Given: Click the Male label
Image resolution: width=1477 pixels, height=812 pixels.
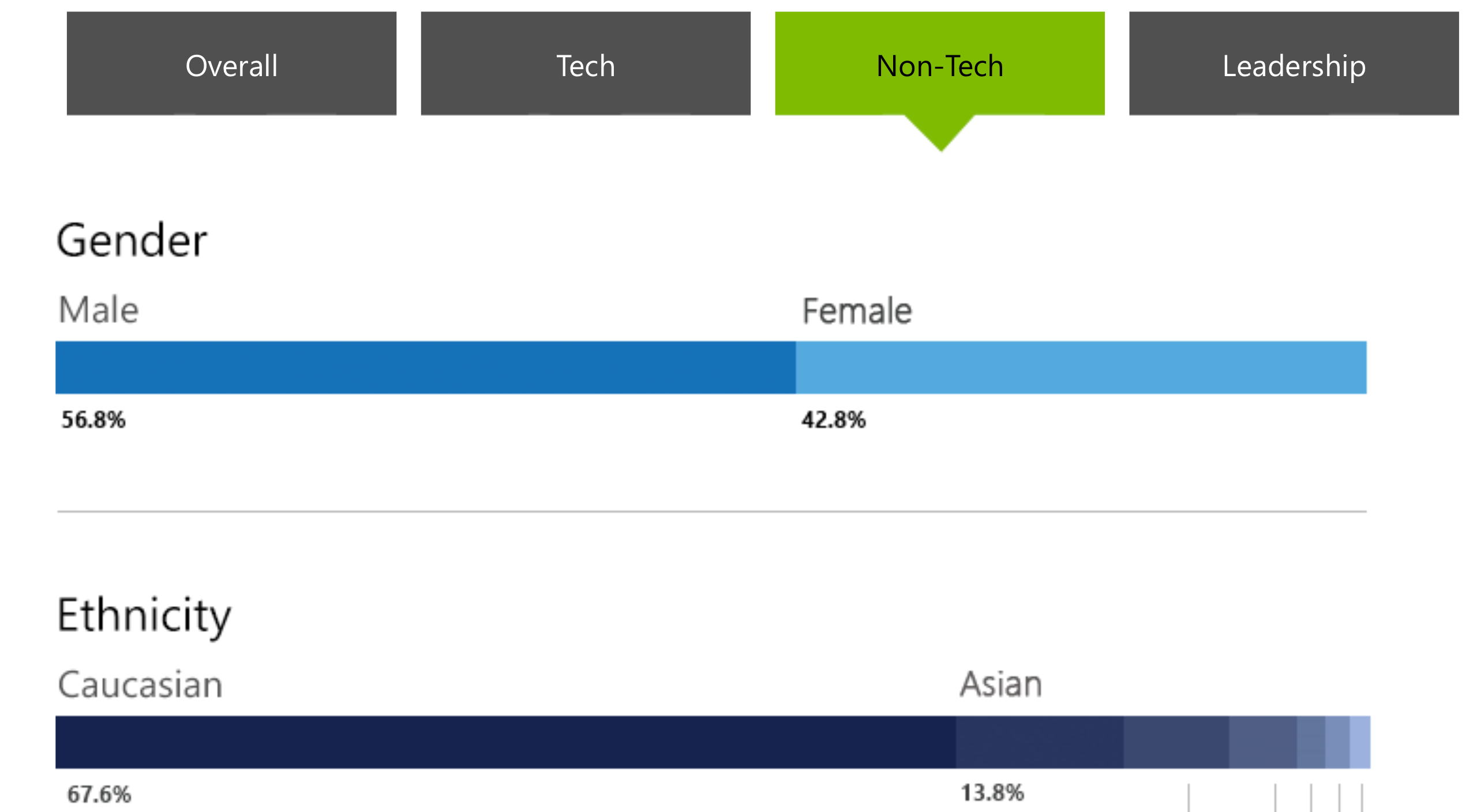Looking at the screenshot, I should click(99, 310).
